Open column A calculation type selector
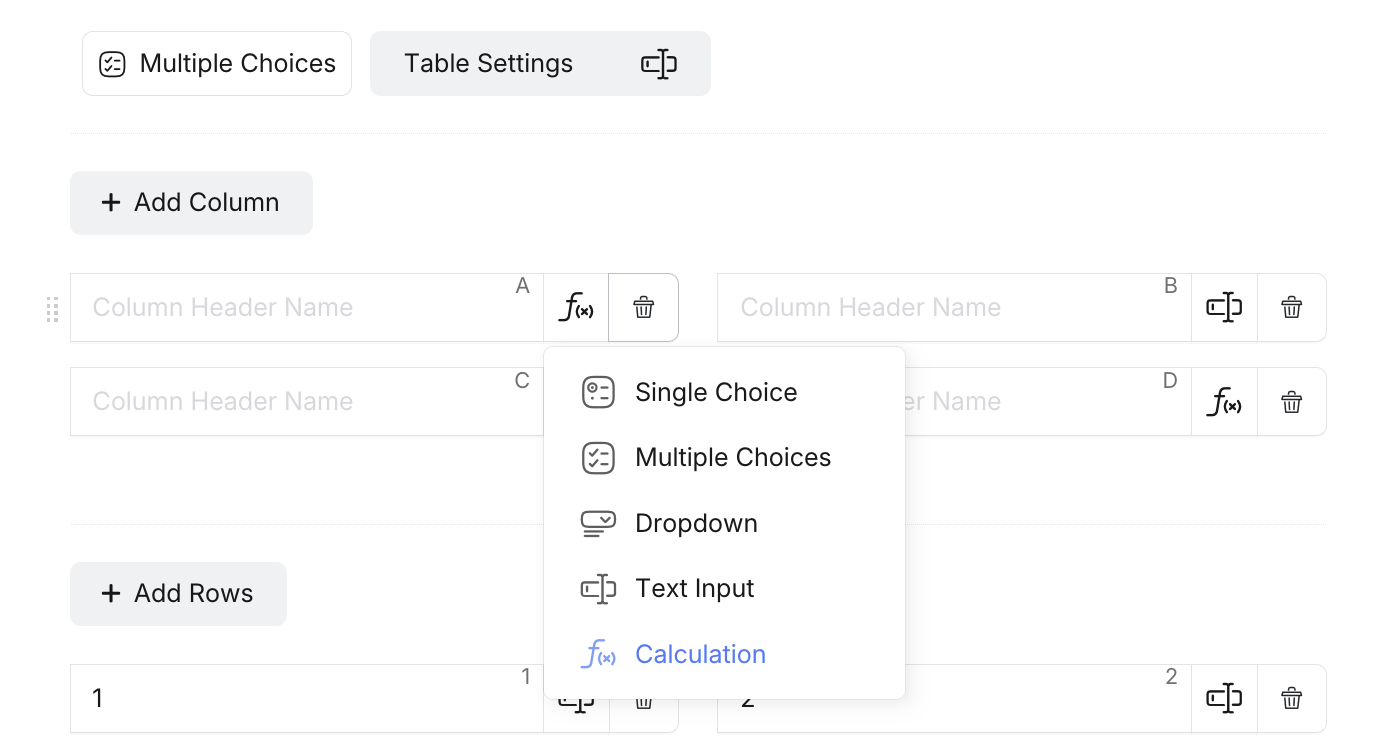This screenshot has width=1386, height=752. (576, 308)
